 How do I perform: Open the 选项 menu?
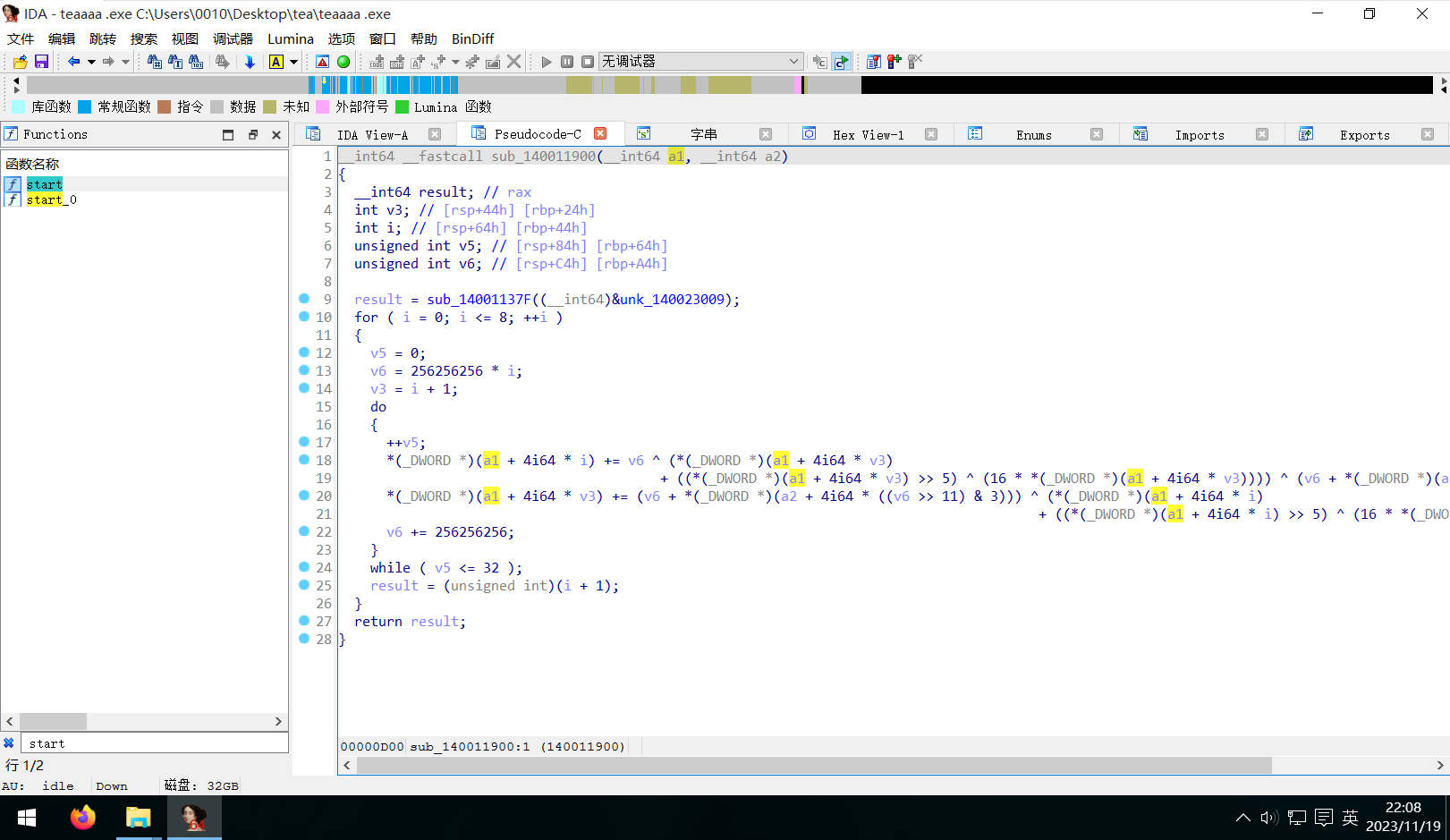point(342,38)
